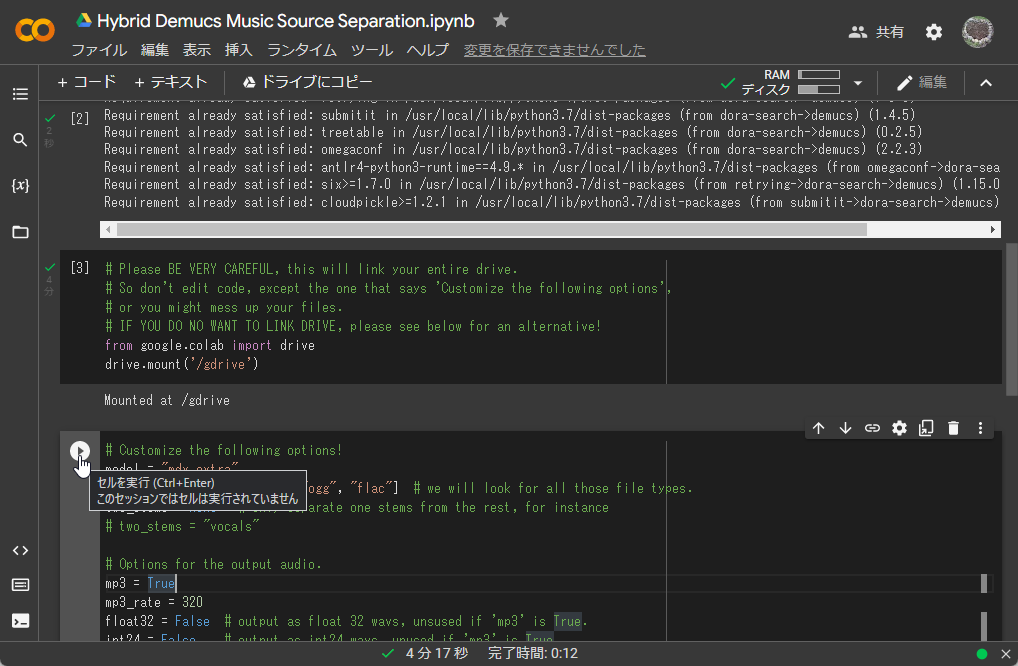Open the ファイル menu
The image size is (1018, 666).
[99, 50]
